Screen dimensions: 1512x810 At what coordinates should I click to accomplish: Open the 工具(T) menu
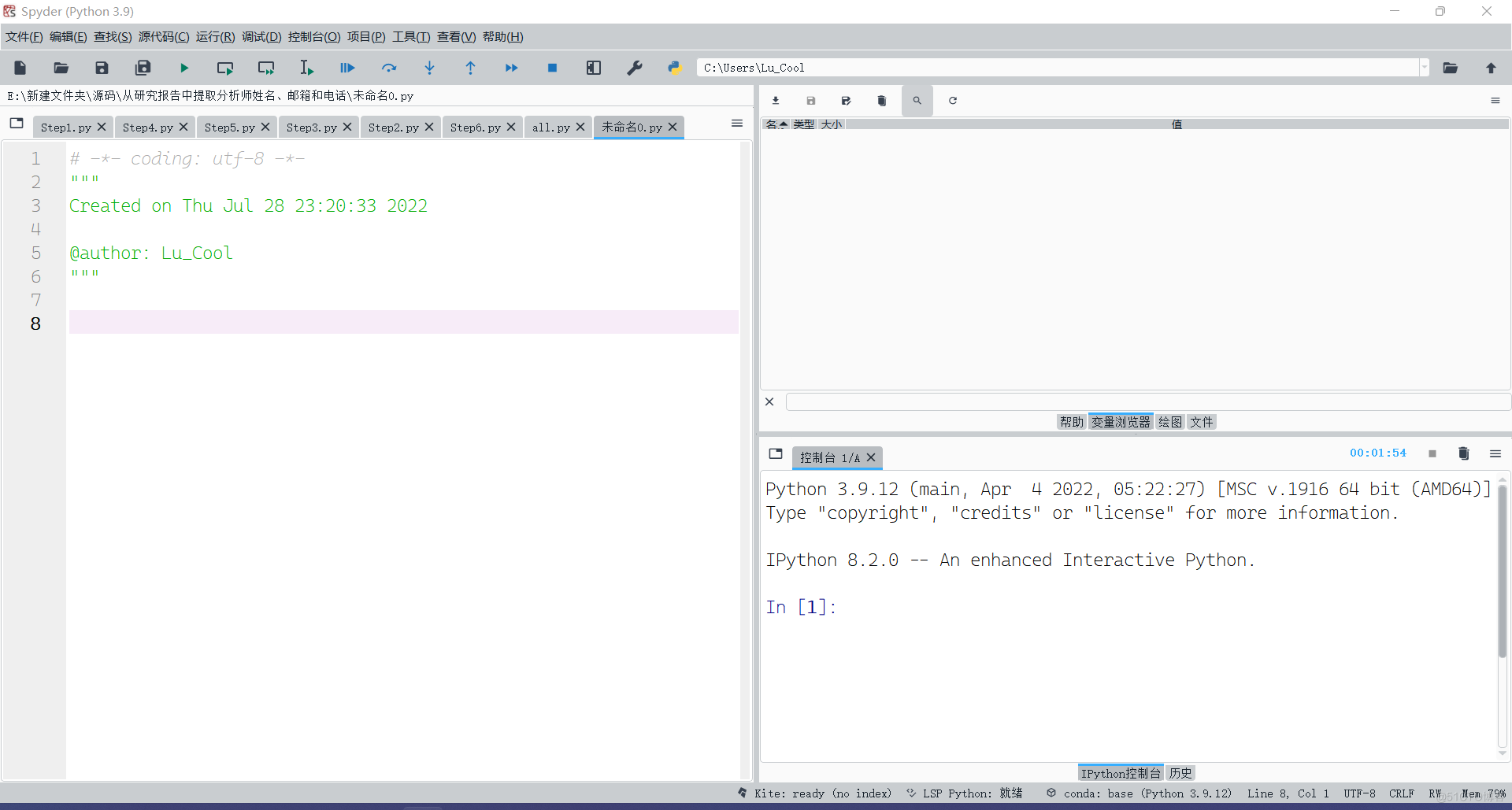pyautogui.click(x=411, y=37)
